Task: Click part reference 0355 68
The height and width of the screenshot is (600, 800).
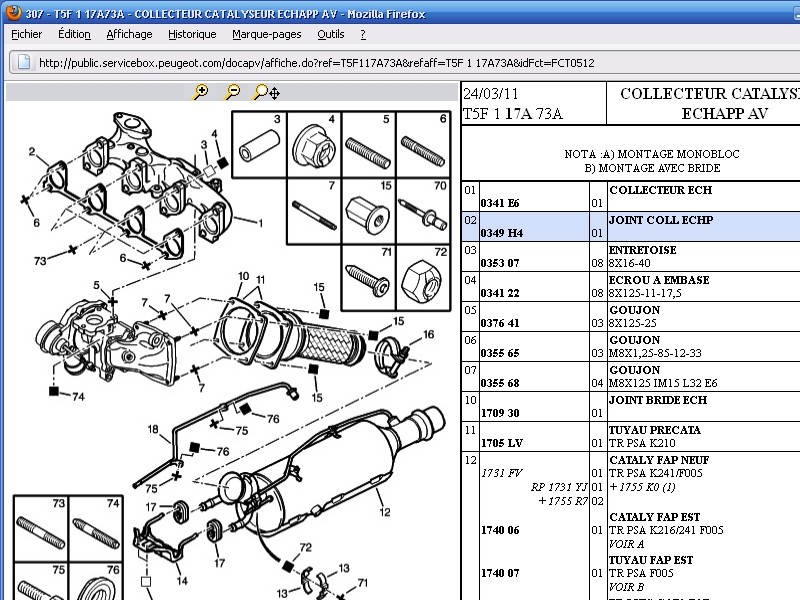Action: pyautogui.click(x=500, y=383)
